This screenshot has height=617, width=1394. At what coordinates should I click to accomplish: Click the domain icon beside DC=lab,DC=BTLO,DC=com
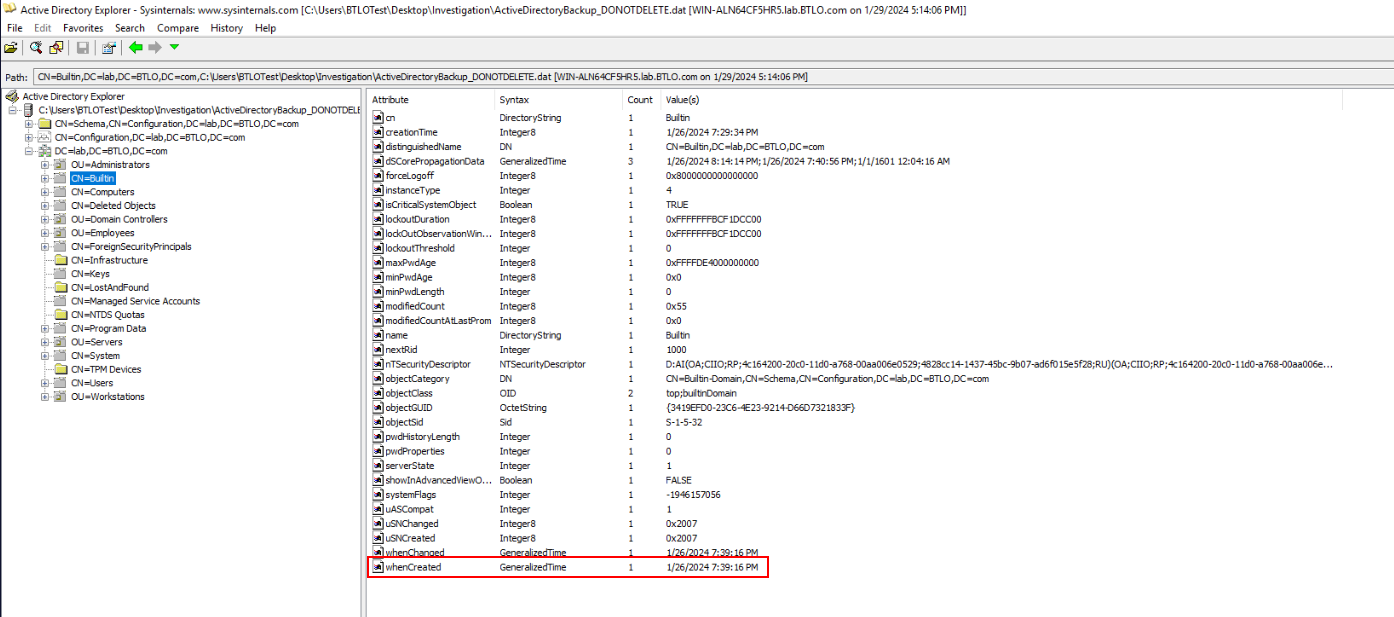pos(45,151)
